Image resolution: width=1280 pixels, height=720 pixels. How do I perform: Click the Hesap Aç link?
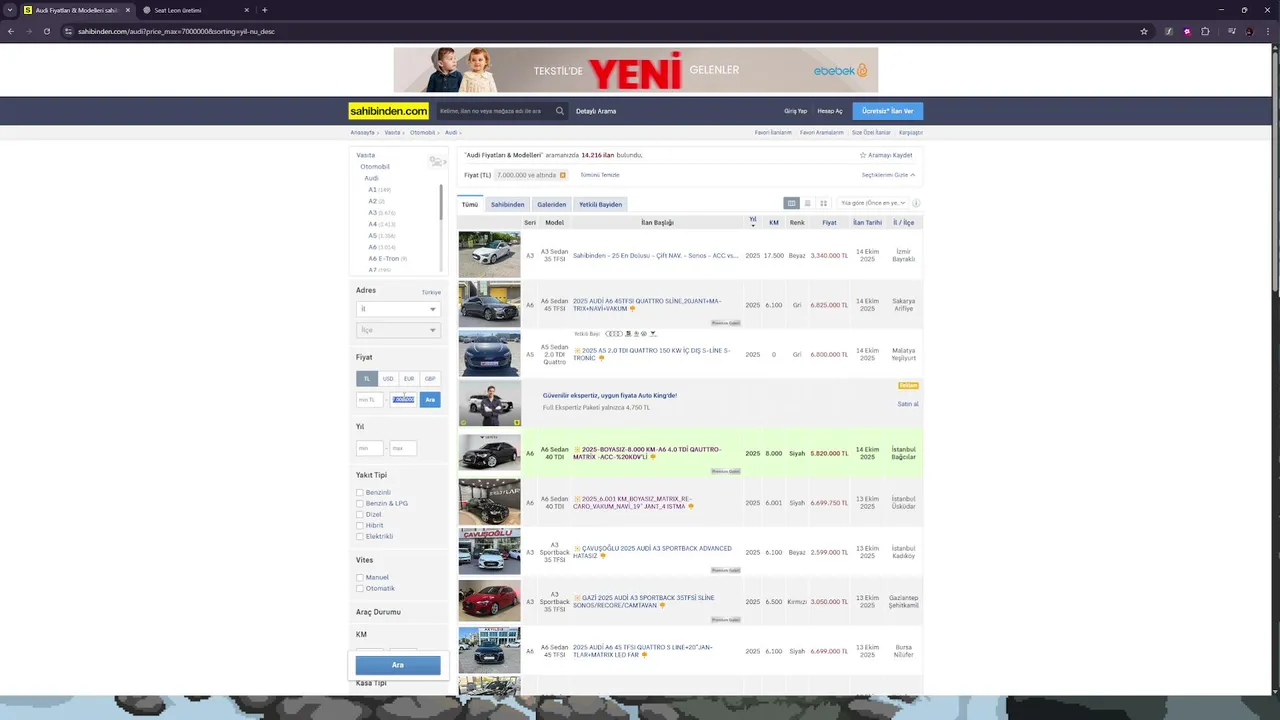(x=830, y=111)
